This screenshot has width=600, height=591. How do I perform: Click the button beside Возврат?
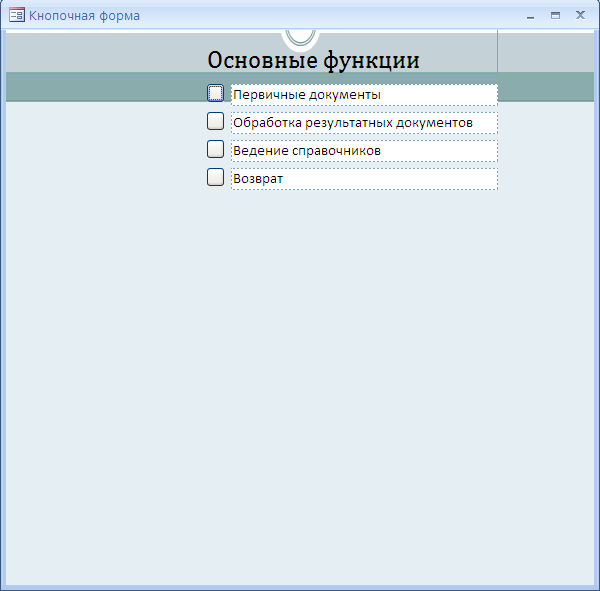(x=215, y=177)
